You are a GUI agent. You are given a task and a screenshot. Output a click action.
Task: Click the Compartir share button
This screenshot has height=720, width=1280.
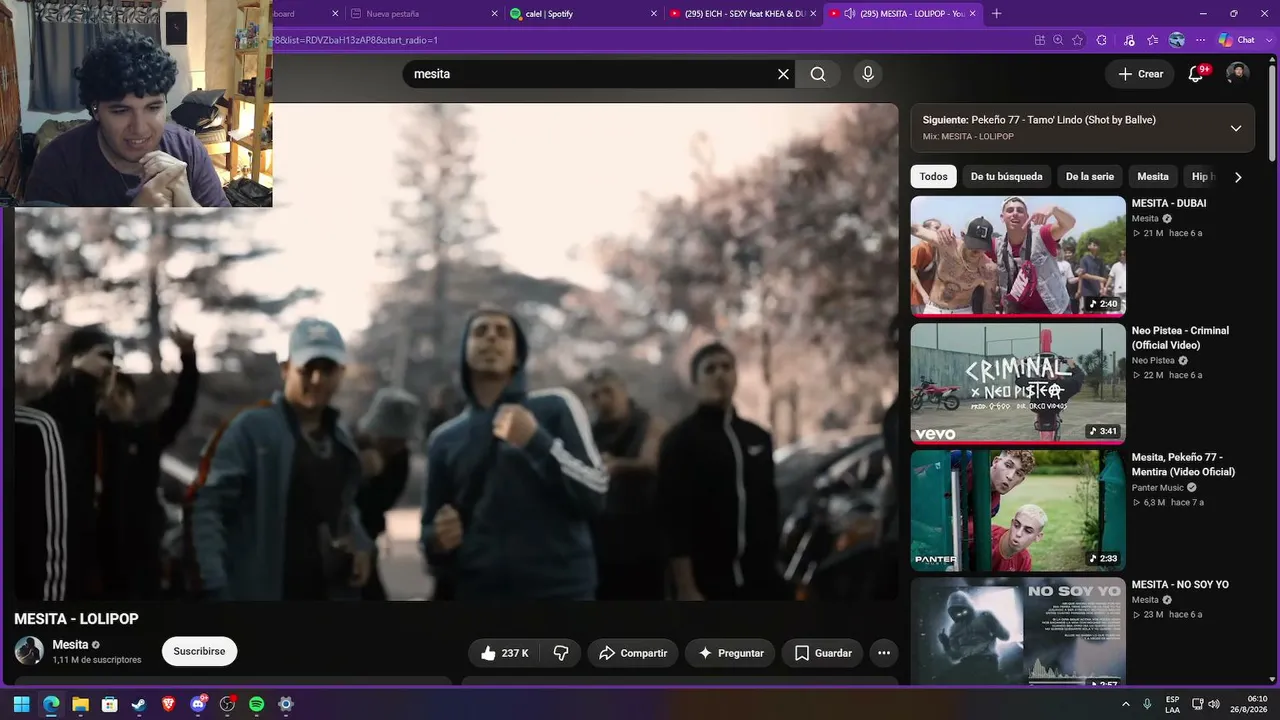tap(633, 653)
